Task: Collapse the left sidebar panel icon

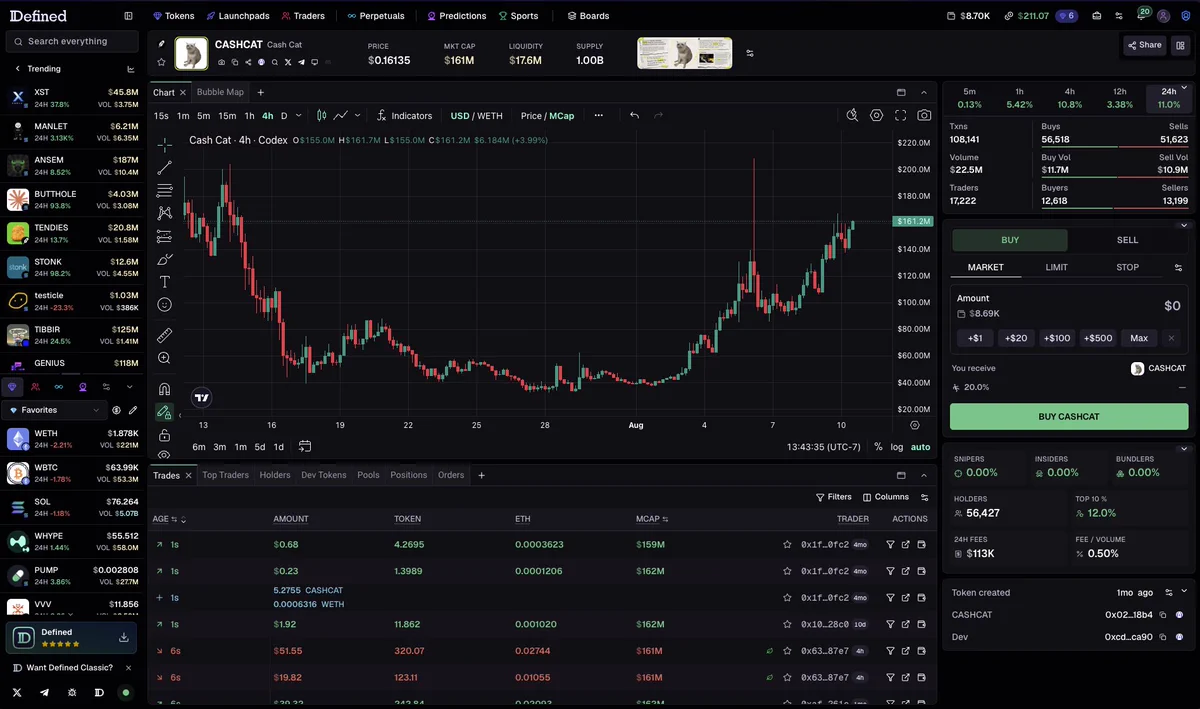Action: click(128, 16)
